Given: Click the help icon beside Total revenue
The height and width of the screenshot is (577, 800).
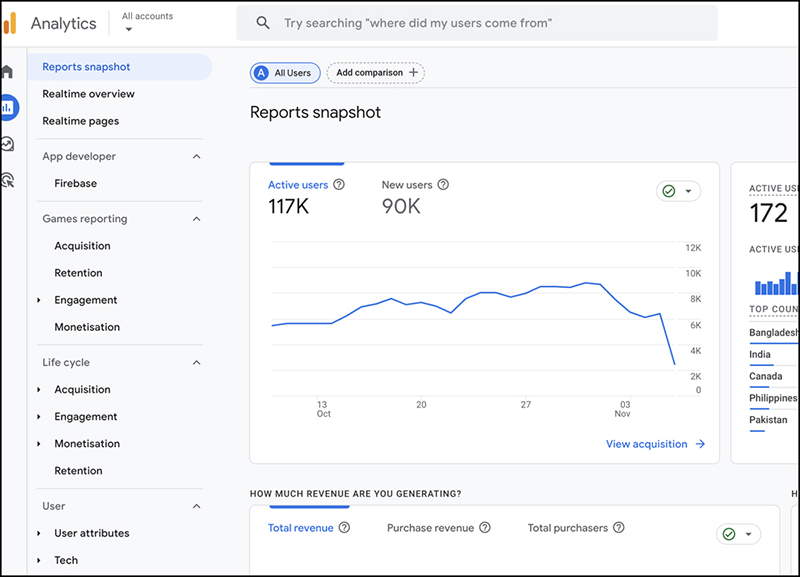Looking at the screenshot, I should [x=344, y=528].
